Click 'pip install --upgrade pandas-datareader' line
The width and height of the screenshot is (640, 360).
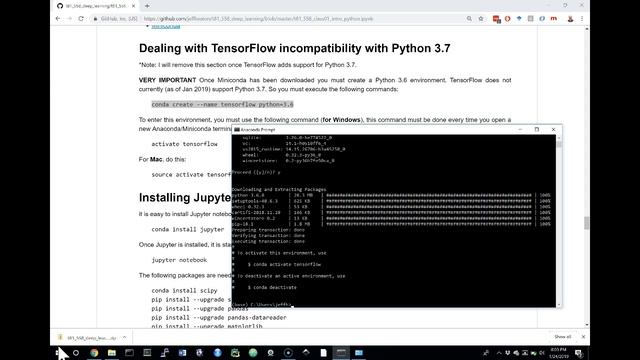click(219, 318)
